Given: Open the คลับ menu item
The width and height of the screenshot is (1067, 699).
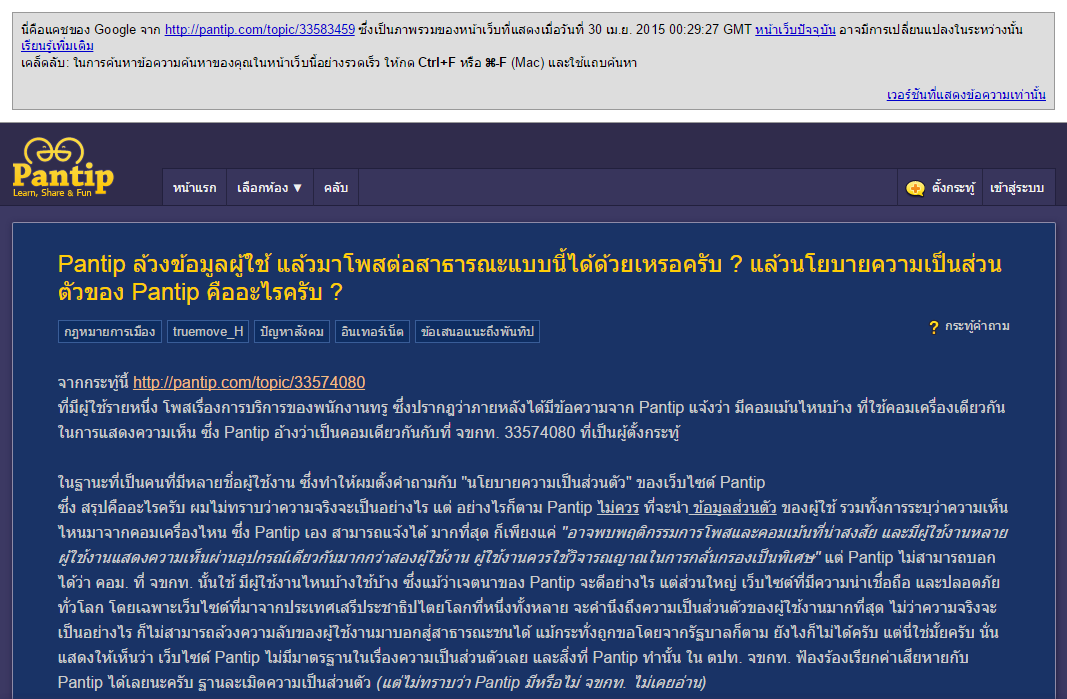Looking at the screenshot, I should 335,187.
